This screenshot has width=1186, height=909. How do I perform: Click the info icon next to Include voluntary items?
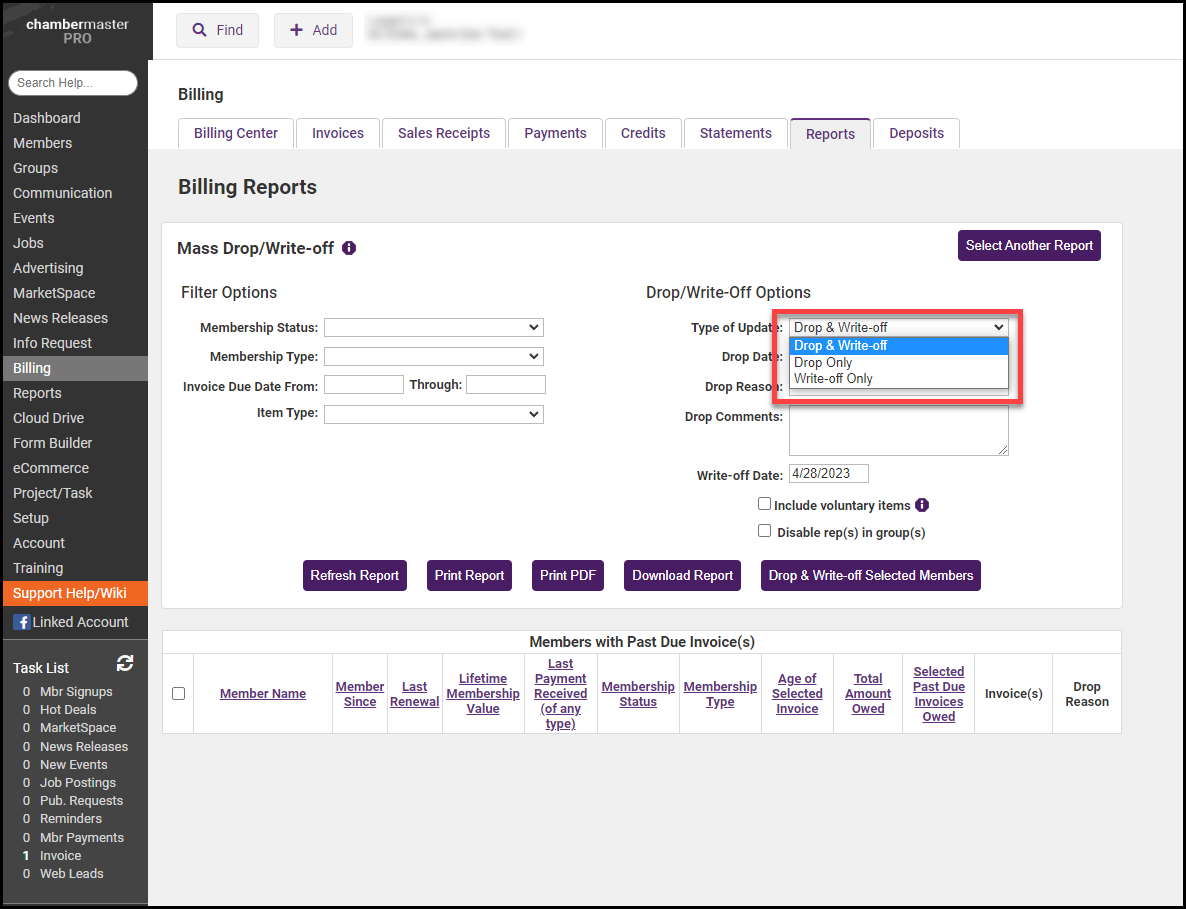coord(922,505)
